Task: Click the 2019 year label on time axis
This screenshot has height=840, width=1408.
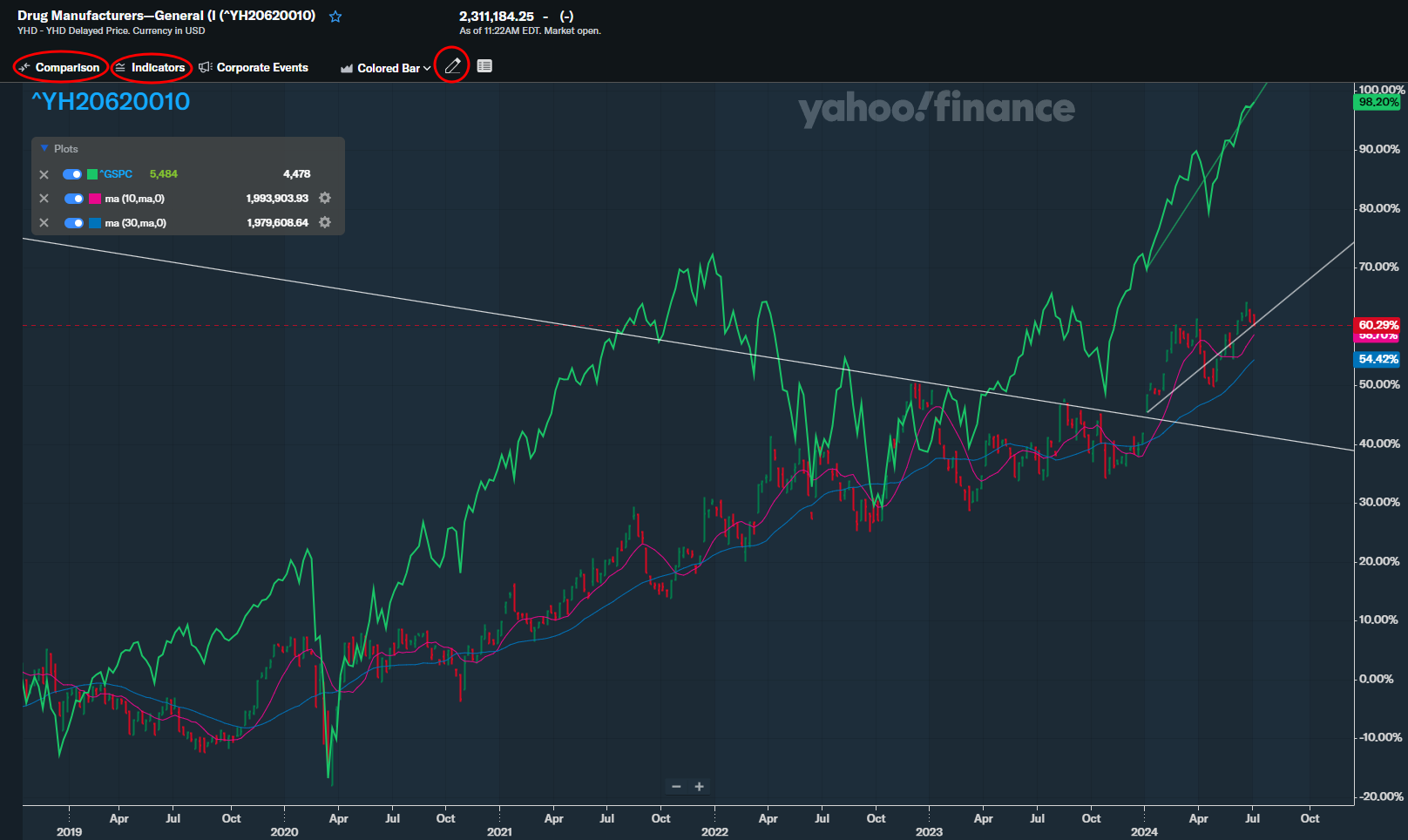Action: pos(69,831)
